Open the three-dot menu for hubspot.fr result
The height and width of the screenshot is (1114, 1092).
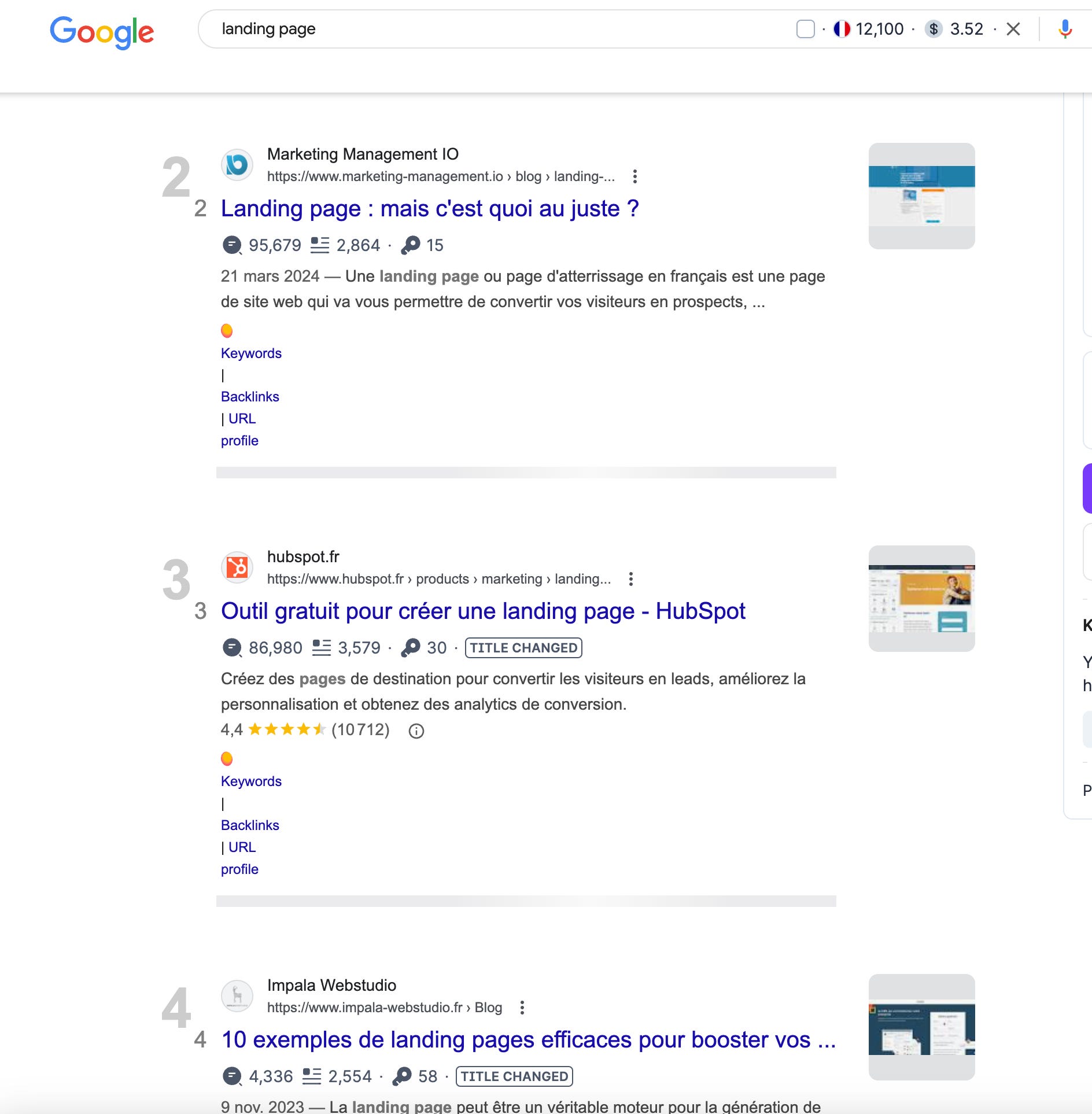pos(631,579)
